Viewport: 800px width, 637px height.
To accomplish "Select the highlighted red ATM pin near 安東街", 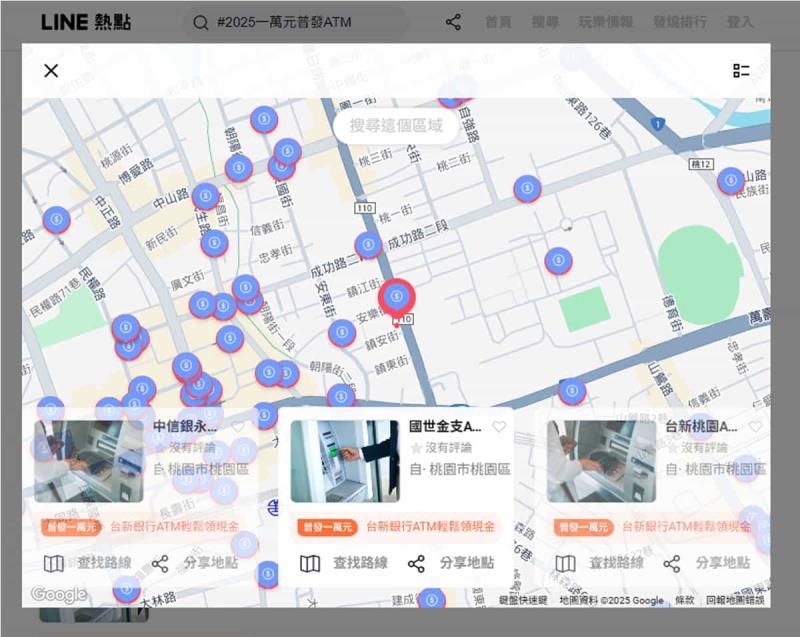I will pos(398,297).
